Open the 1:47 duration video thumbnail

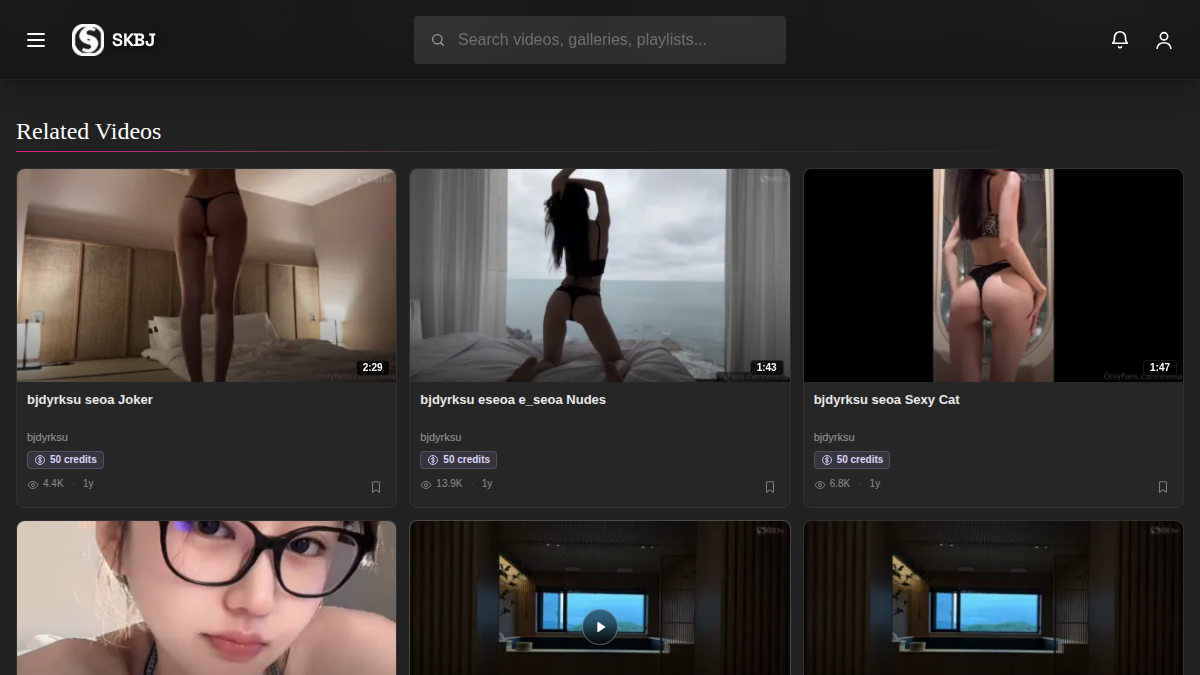(x=993, y=275)
